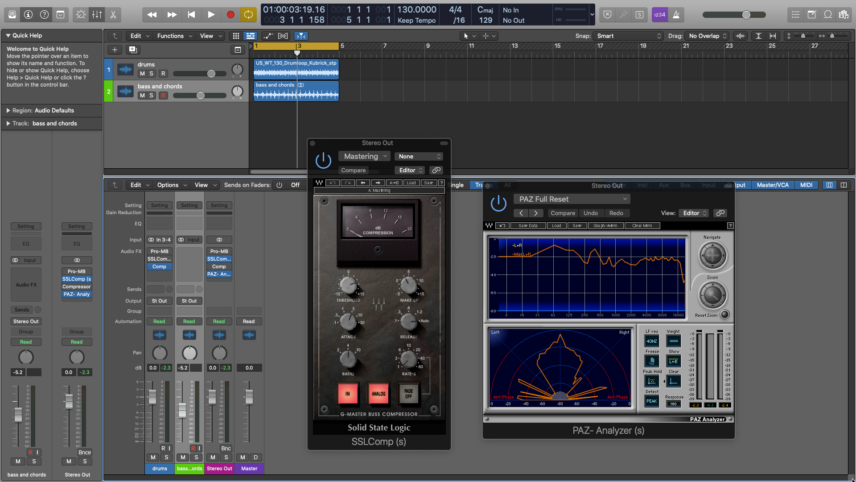Toggle the red ANALOG button on SSL compressor
The height and width of the screenshot is (482, 856).
(x=378, y=394)
